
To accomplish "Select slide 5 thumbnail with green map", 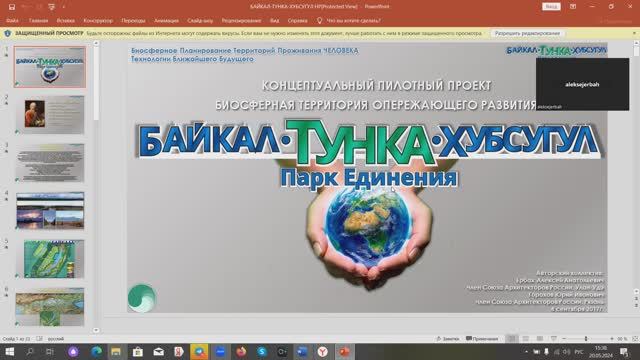I will [50, 259].
